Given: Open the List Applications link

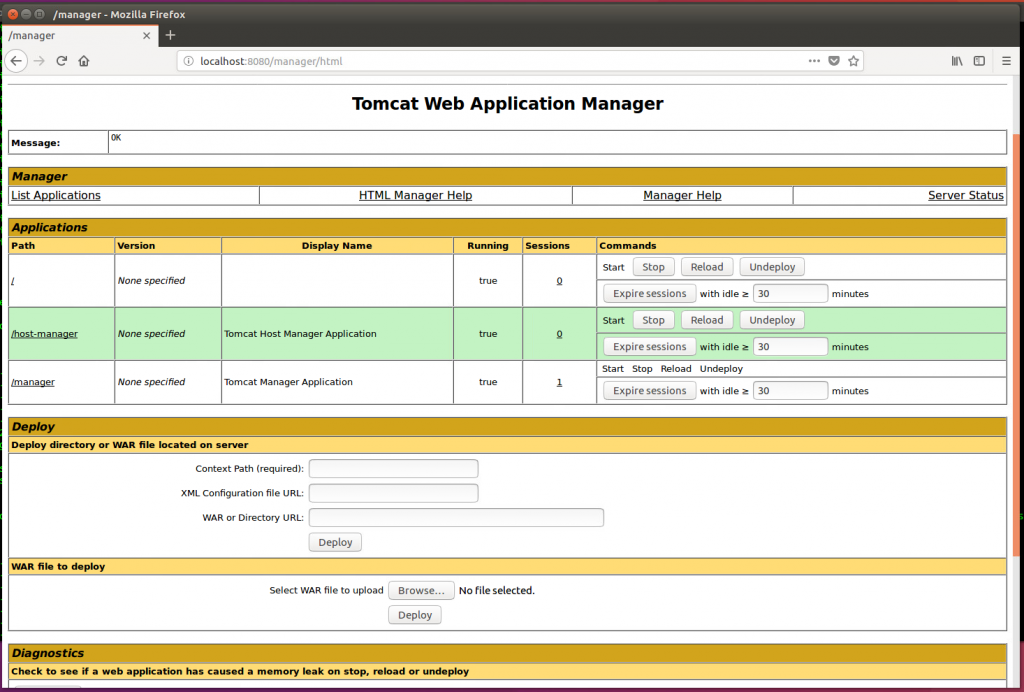Looking at the screenshot, I should click(56, 196).
